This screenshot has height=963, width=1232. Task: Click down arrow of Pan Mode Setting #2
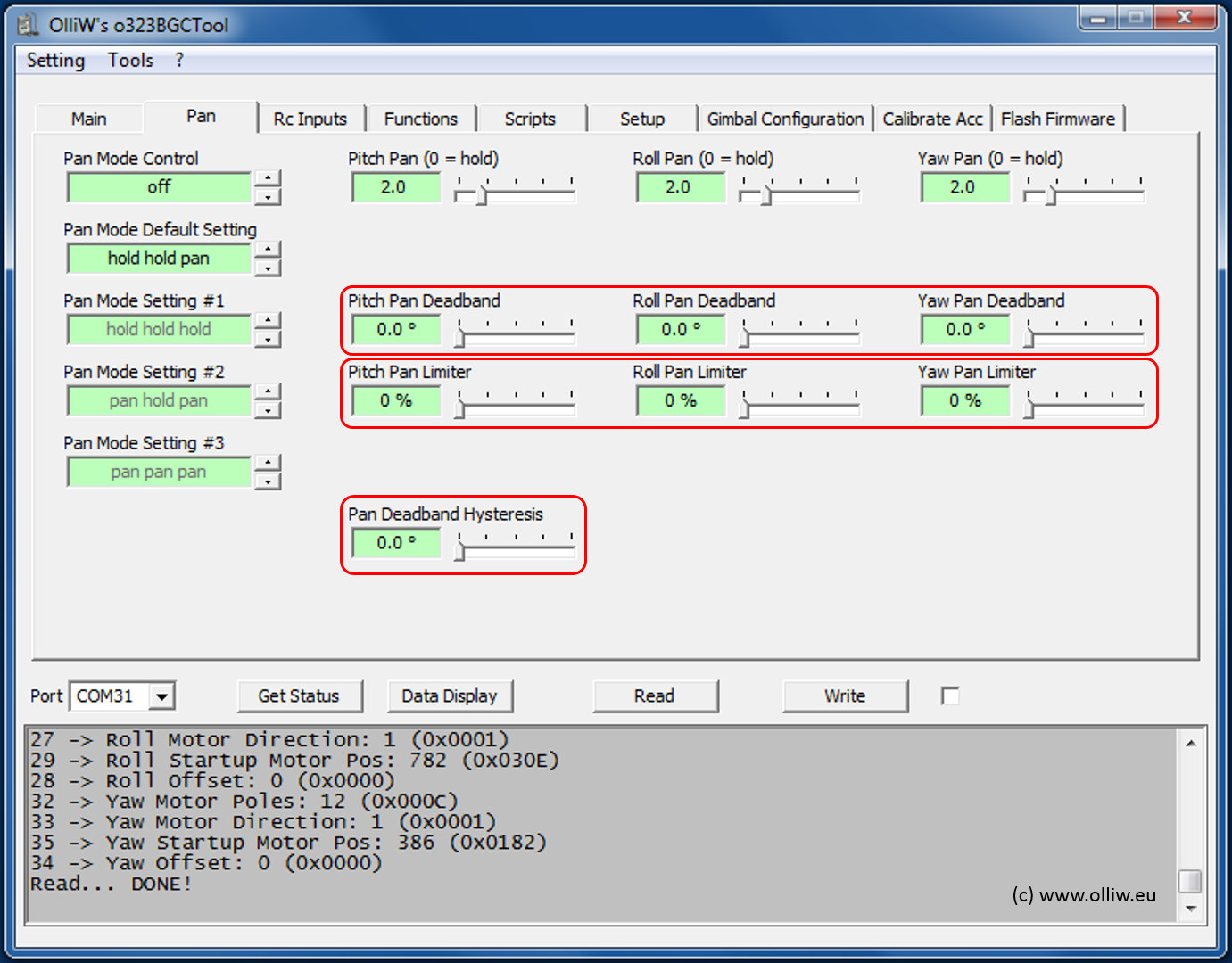[x=268, y=411]
